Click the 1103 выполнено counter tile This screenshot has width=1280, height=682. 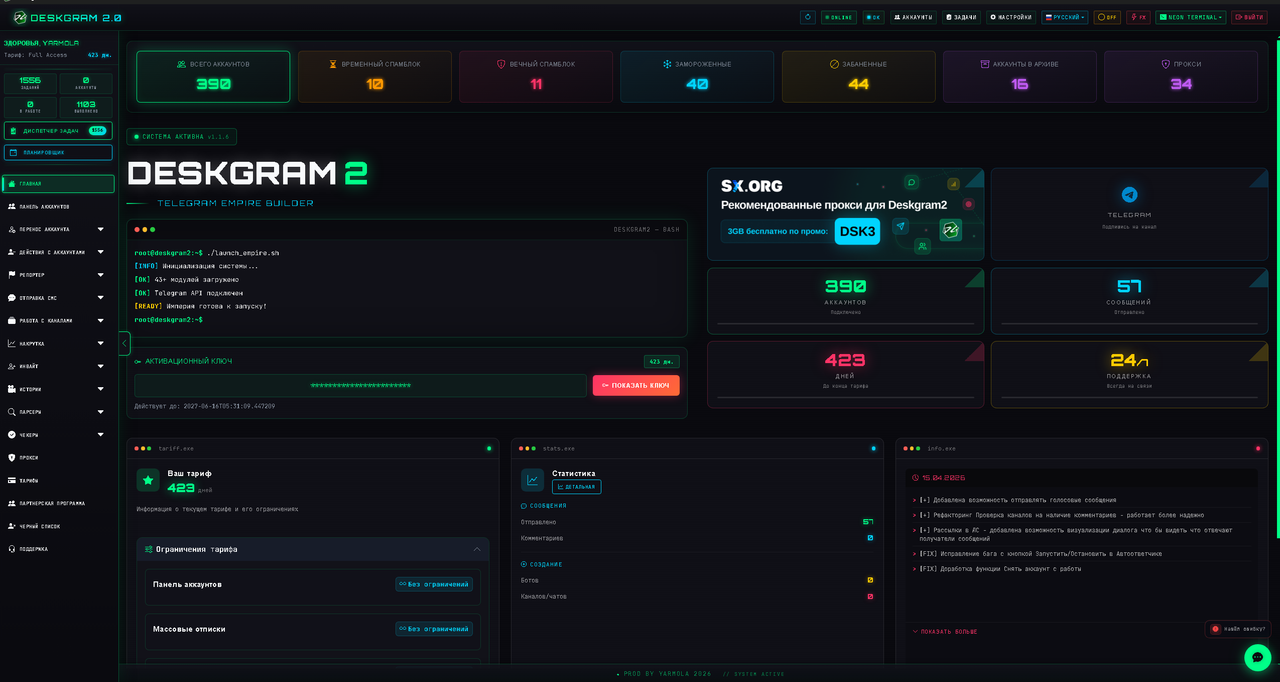click(x=86, y=107)
